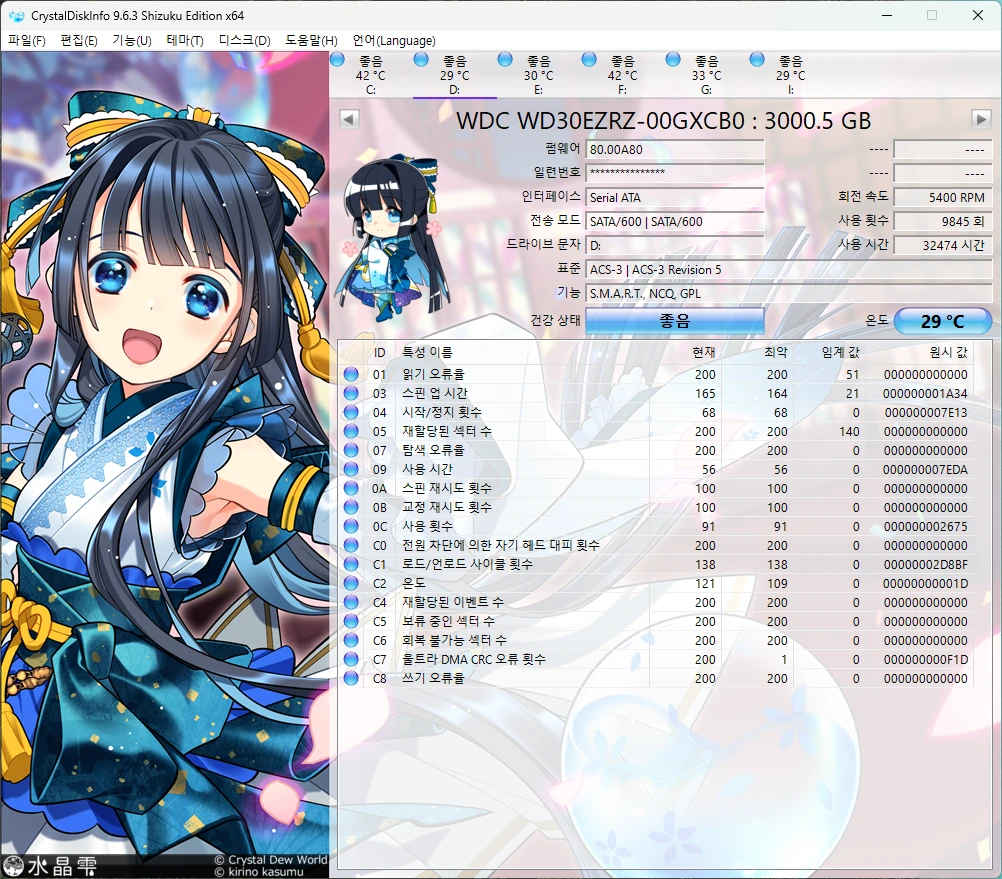The image size is (1002, 879).
Task: Select the G: drive status icon
Action: point(673,60)
